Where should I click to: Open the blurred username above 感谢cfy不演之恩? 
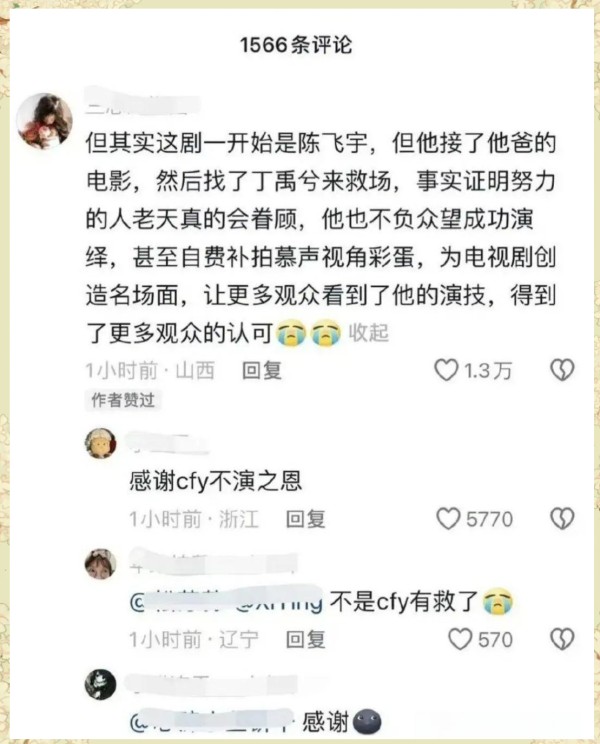tap(169, 444)
